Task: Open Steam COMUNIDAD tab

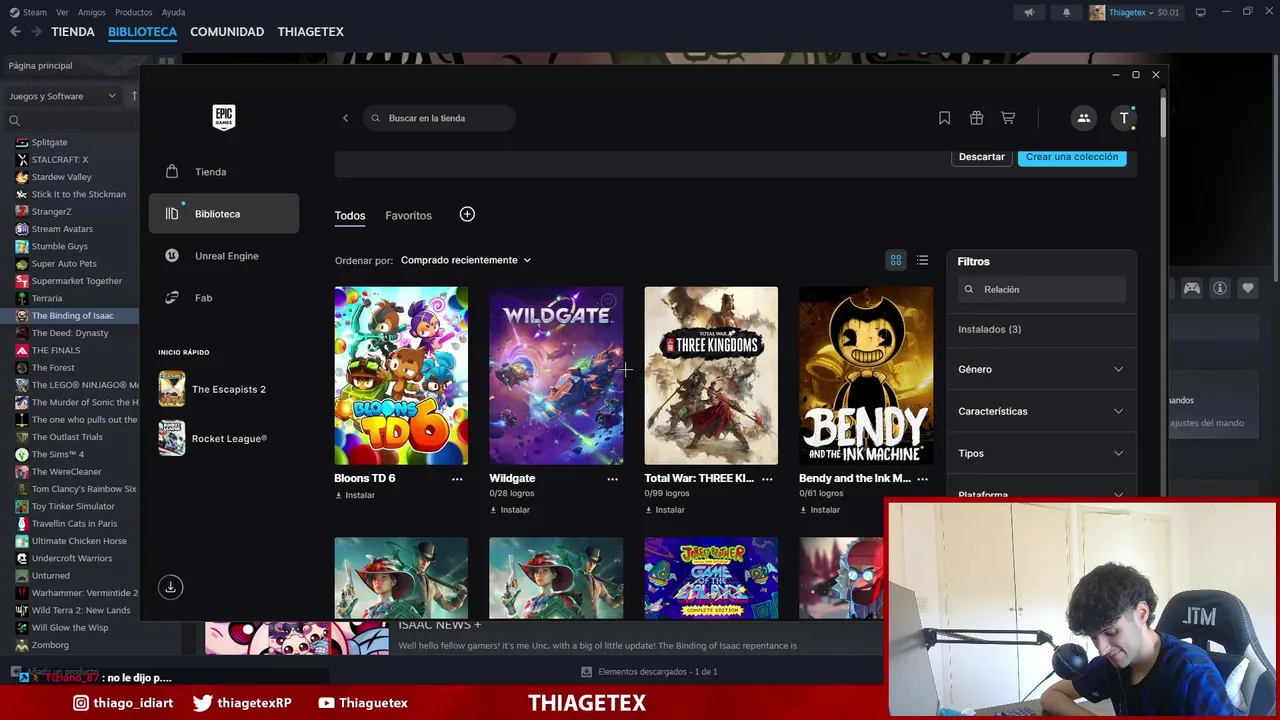Action: pos(227,32)
